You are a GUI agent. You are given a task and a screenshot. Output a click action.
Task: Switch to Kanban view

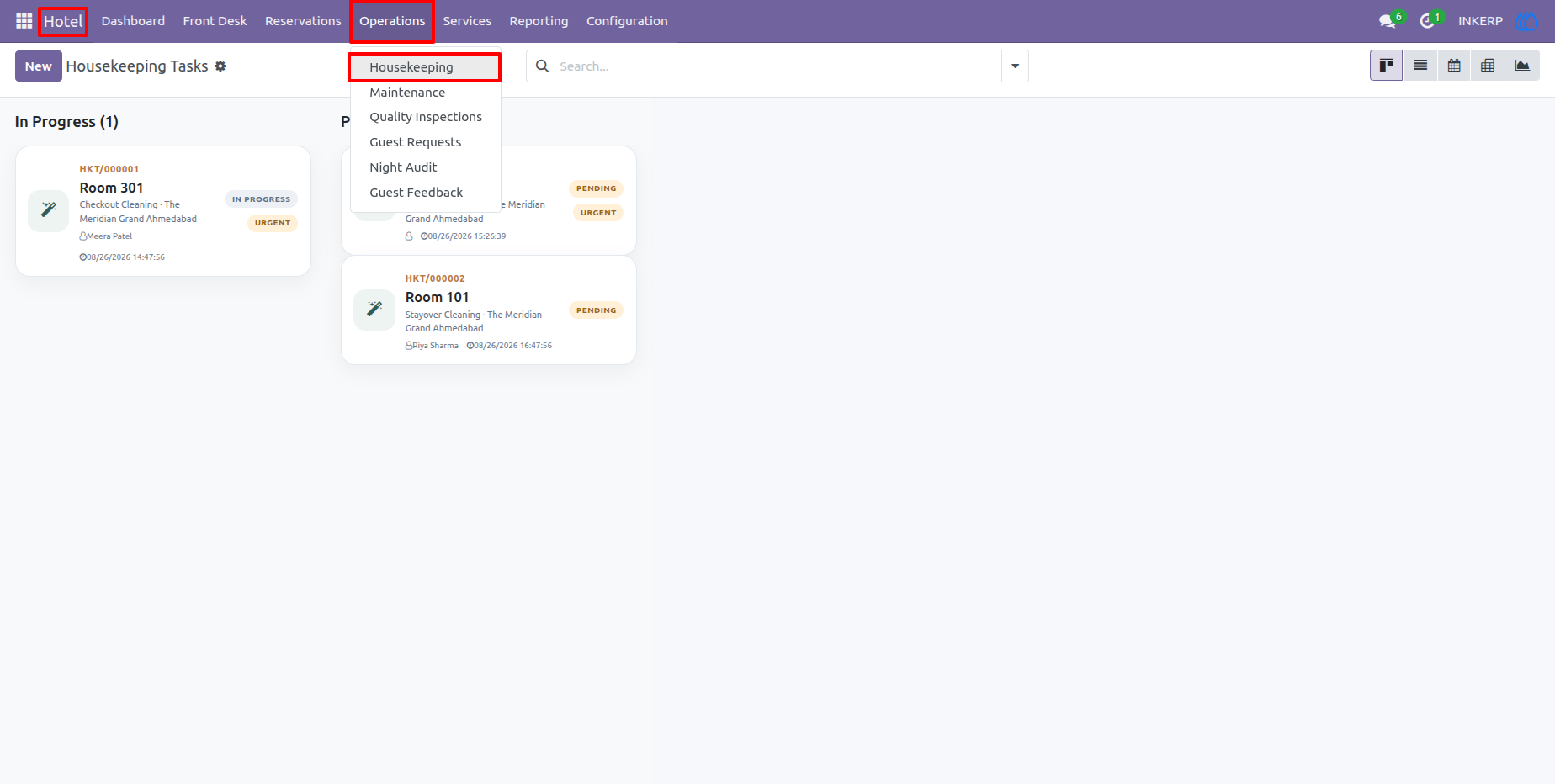[1386, 66]
